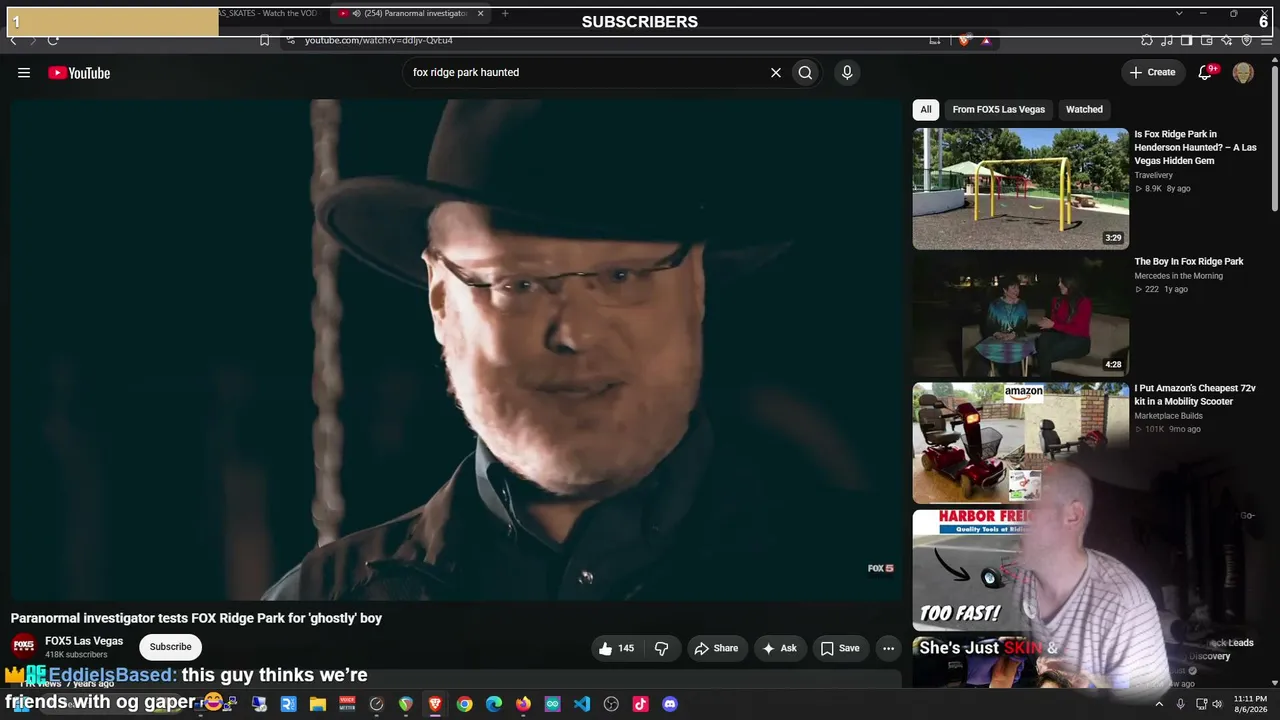Open Mercedes in the Morning channel name
The image size is (1280, 720).
[x=1178, y=276]
